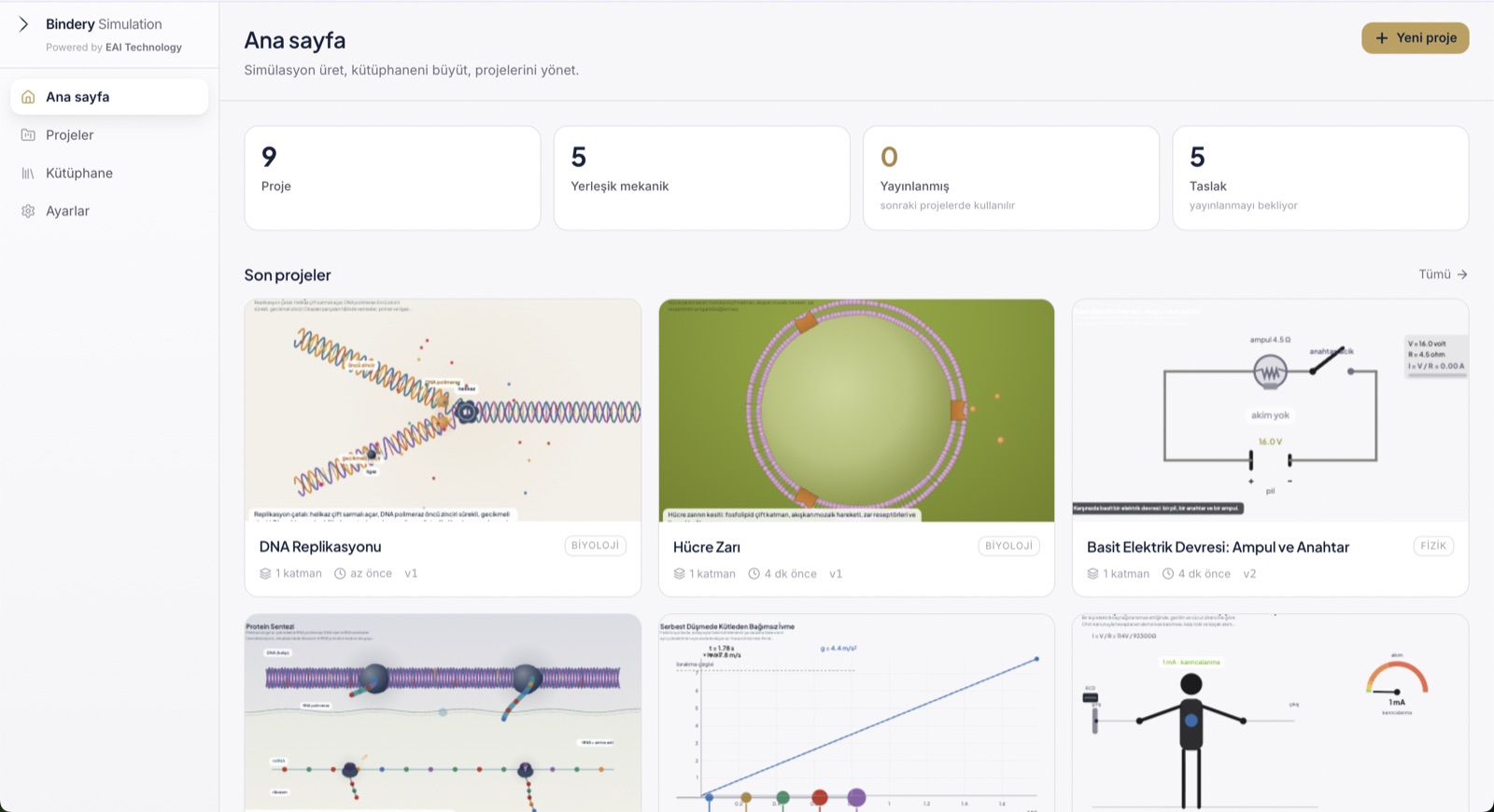The width and height of the screenshot is (1494, 812).
Task: Open the Protein Sentezi project thumbnail
Action: (x=443, y=713)
